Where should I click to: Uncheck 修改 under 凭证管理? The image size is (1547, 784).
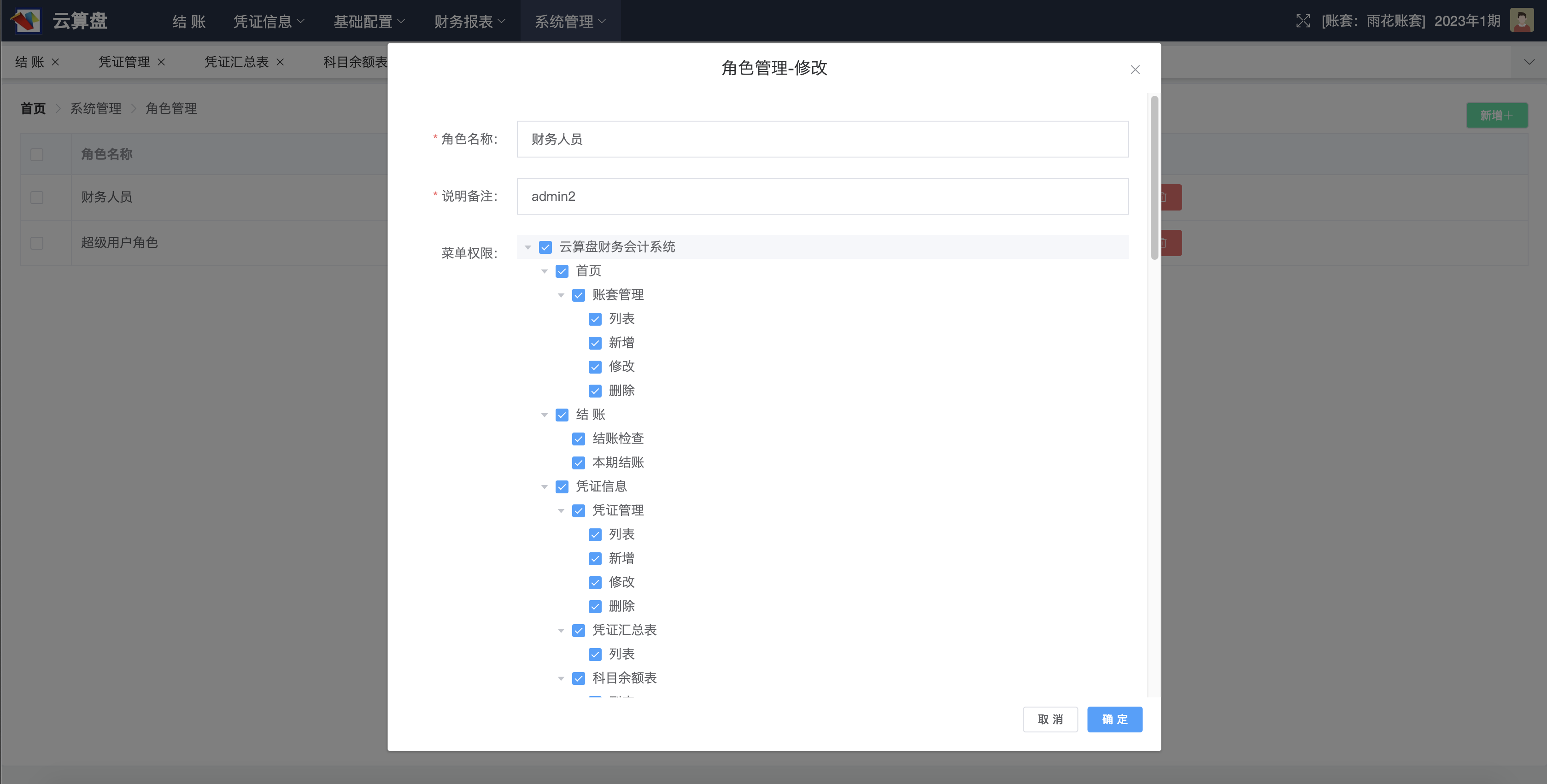click(595, 582)
